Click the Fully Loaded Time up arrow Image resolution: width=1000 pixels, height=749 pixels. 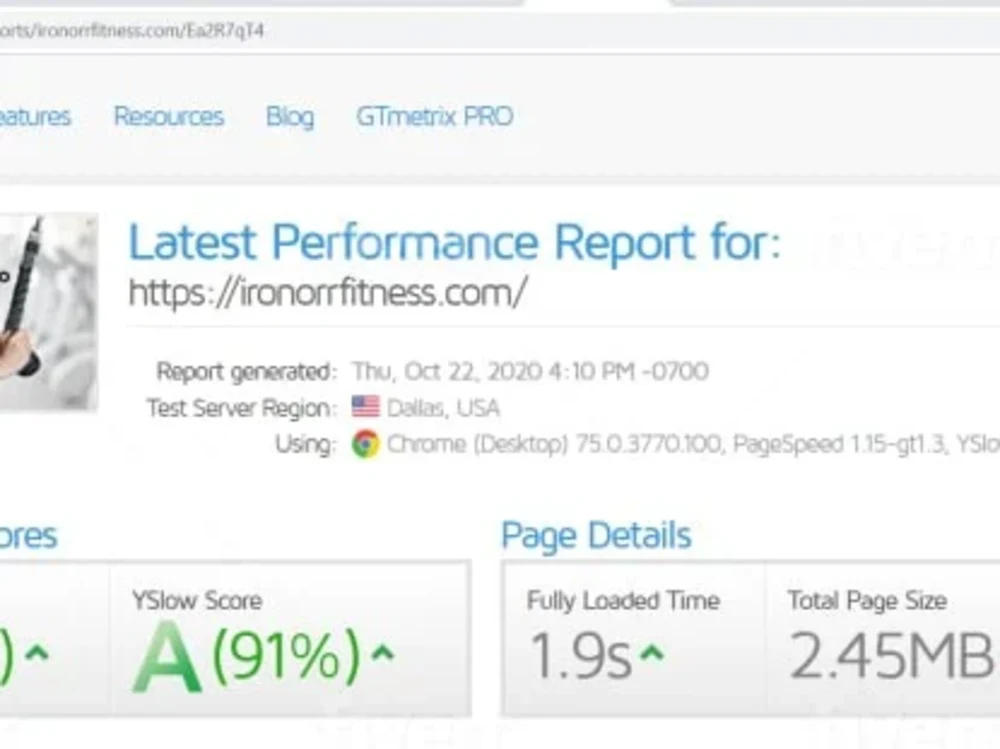(652, 653)
